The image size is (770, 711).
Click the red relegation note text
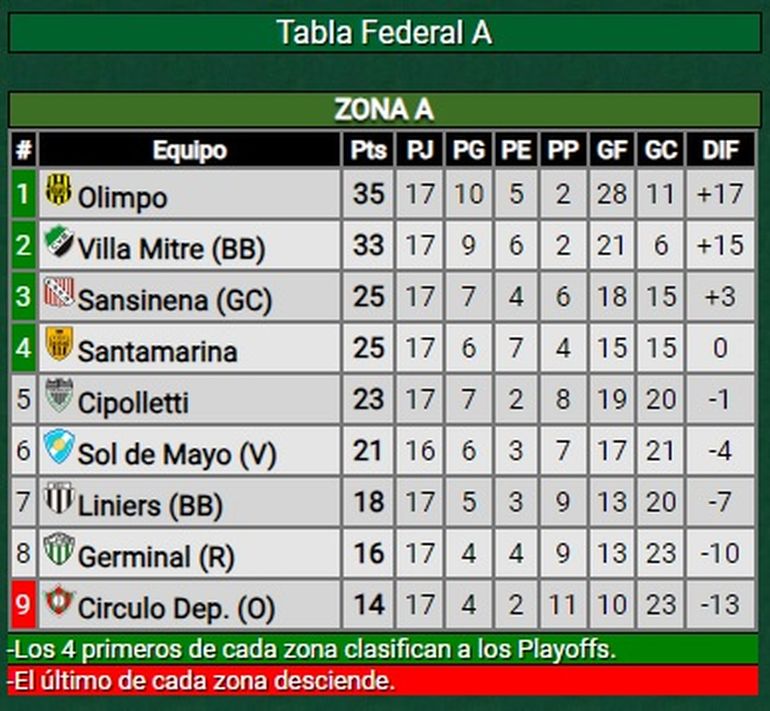point(200,682)
